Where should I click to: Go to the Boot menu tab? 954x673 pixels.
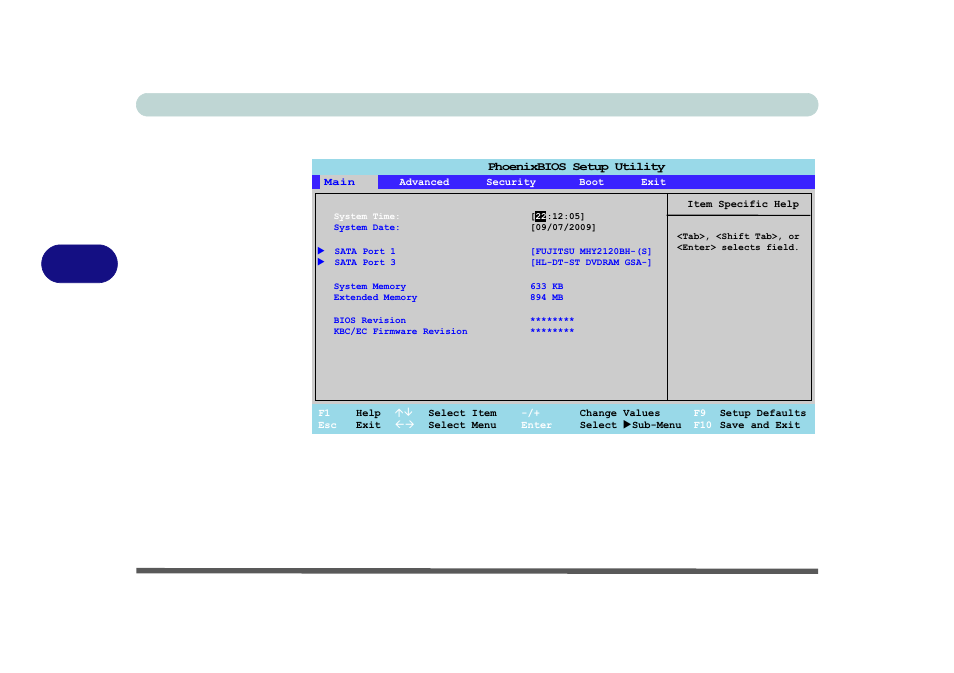point(591,182)
